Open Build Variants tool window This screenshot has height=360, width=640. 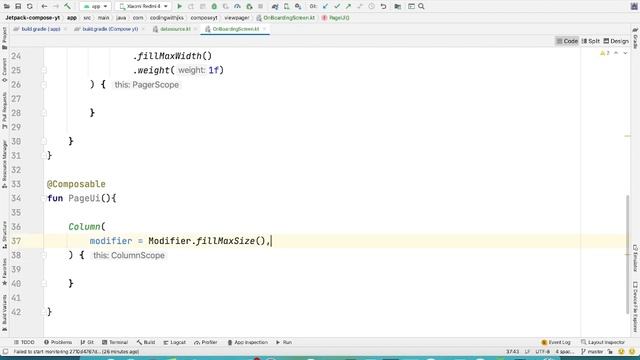tap(4, 312)
